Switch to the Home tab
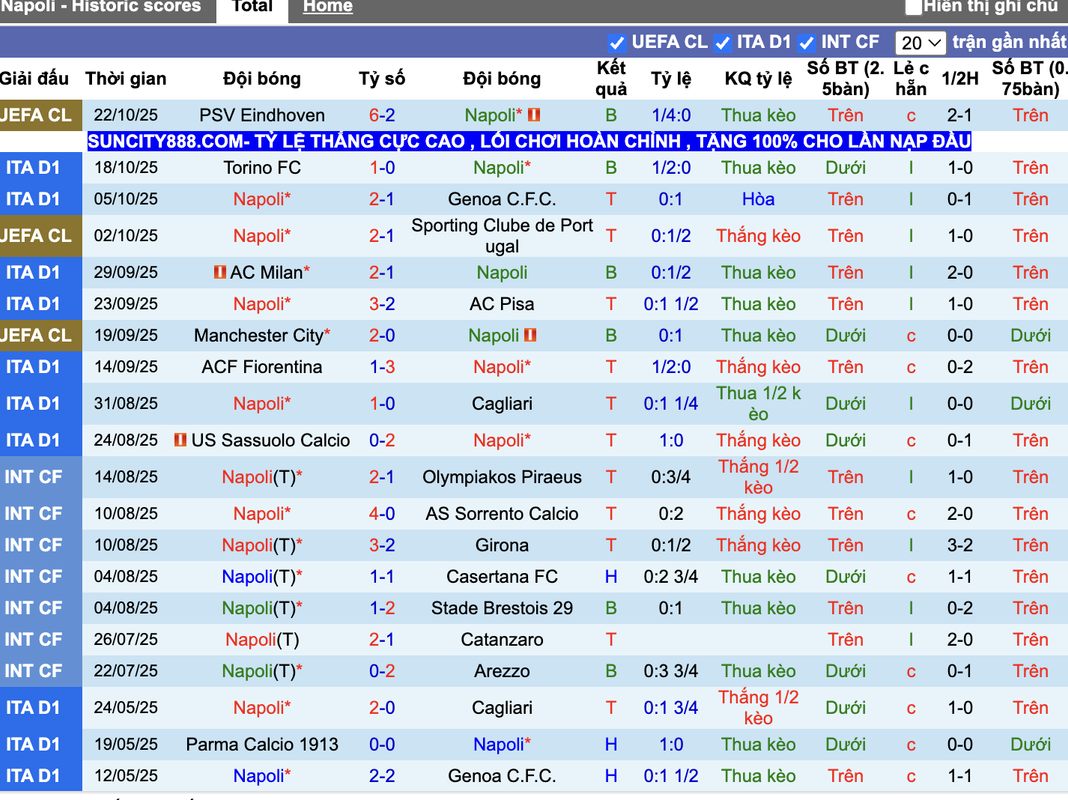Image resolution: width=1068 pixels, height=800 pixels. [328, 7]
